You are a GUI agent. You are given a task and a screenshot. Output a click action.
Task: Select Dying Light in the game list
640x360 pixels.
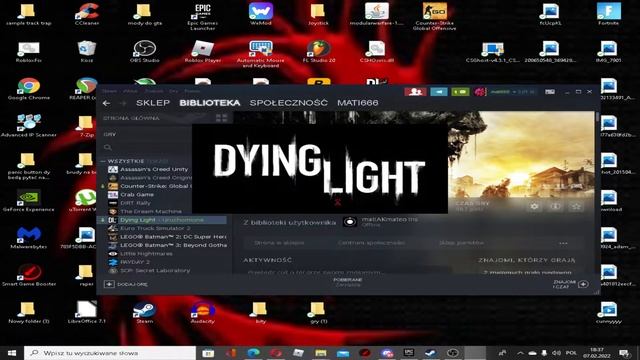(x=162, y=220)
